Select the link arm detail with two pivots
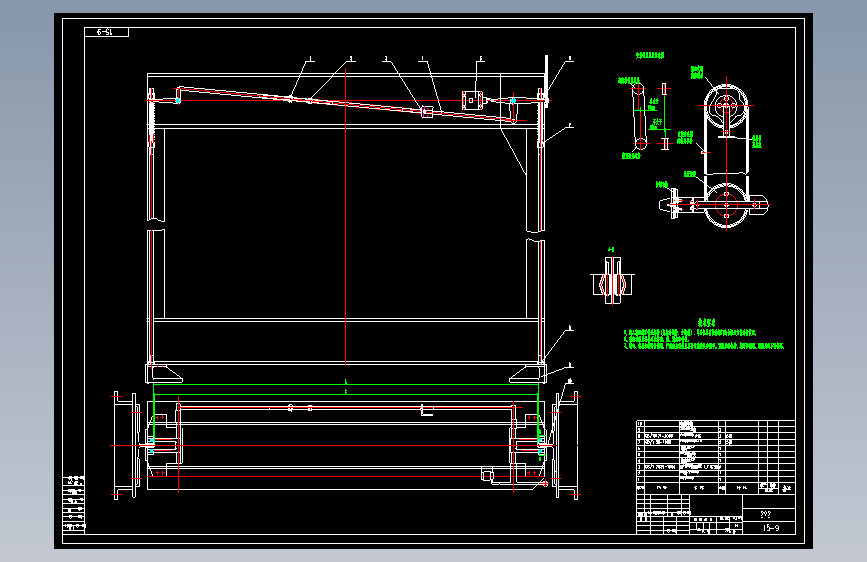Viewport: 867px width, 562px height. pos(639,116)
